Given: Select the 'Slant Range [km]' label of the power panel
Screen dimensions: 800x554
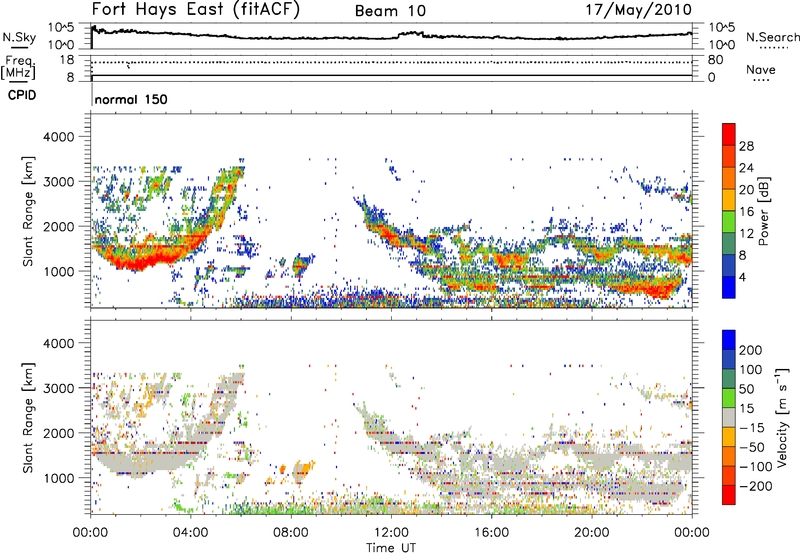Looking at the screenshot, I should click(x=29, y=211).
